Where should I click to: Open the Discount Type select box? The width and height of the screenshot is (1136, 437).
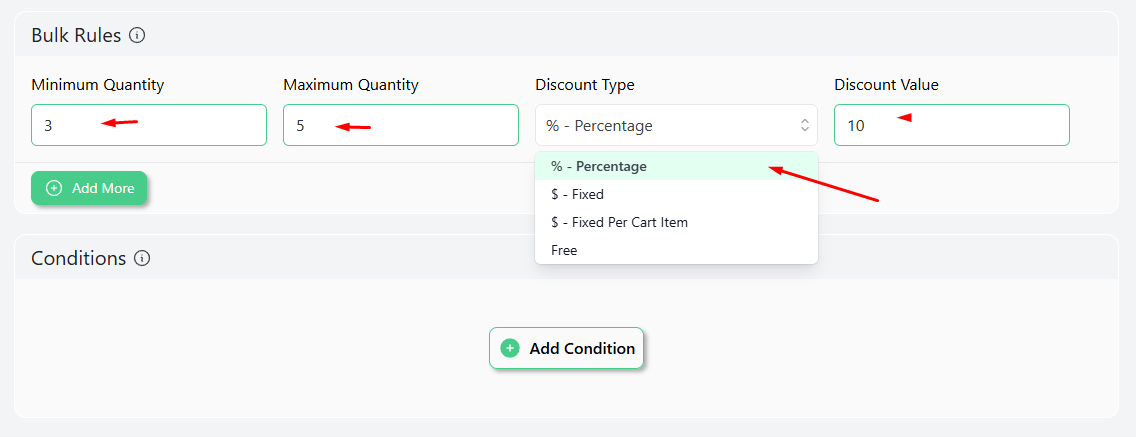[x=676, y=125]
